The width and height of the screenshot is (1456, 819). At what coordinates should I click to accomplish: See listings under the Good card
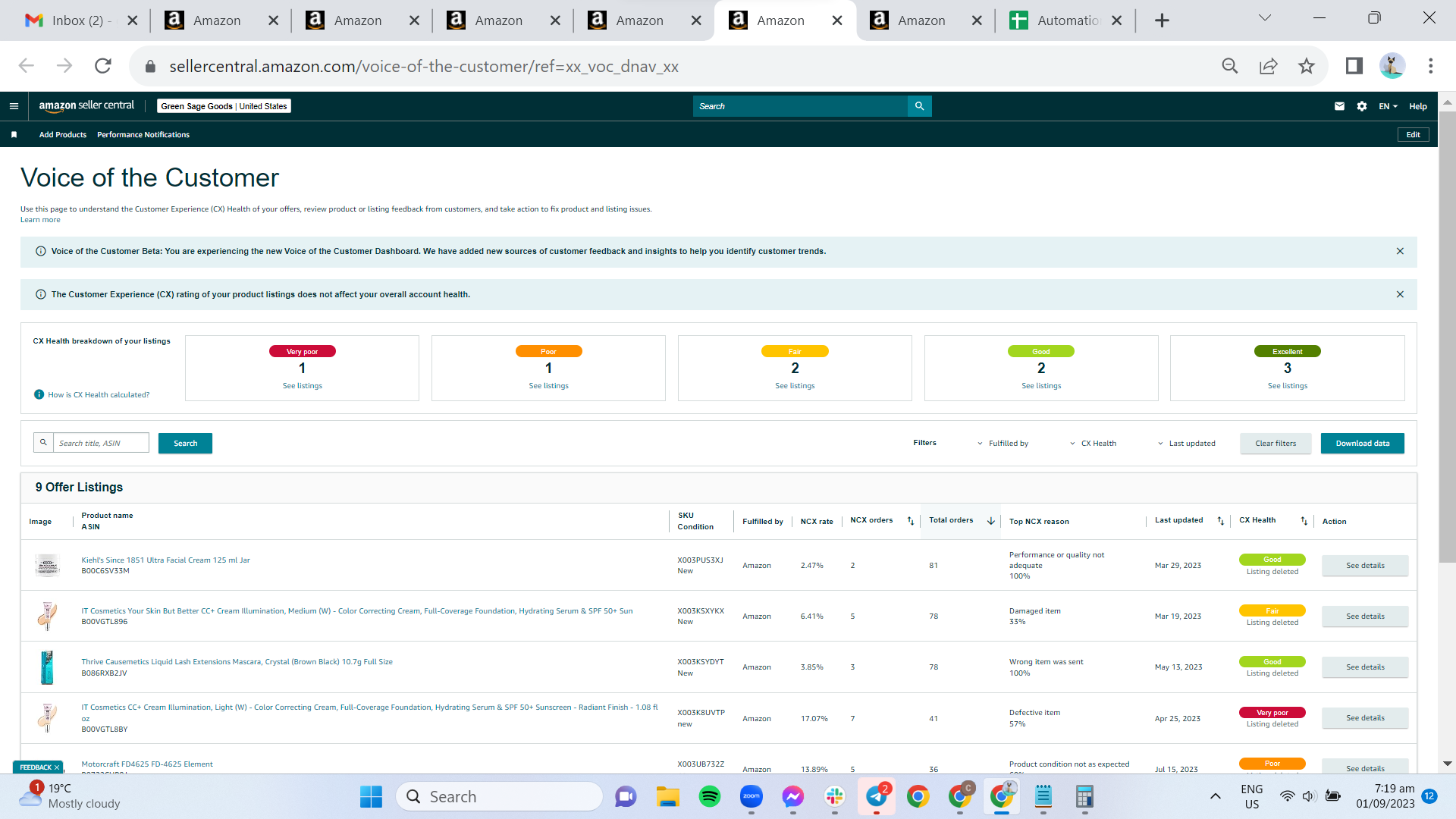1041,386
